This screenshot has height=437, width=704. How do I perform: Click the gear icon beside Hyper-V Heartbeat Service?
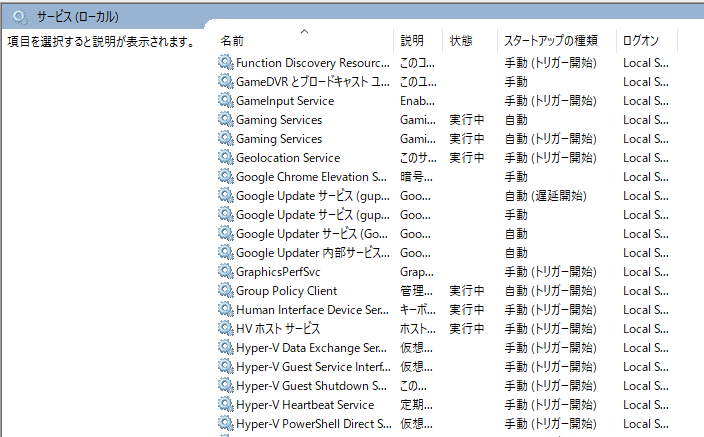pos(226,404)
